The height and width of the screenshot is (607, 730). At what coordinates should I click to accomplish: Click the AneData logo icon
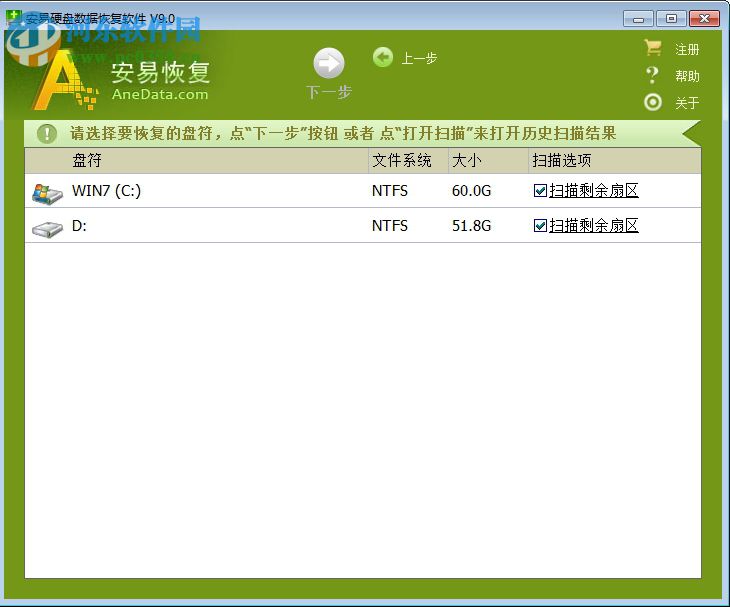click(65, 80)
